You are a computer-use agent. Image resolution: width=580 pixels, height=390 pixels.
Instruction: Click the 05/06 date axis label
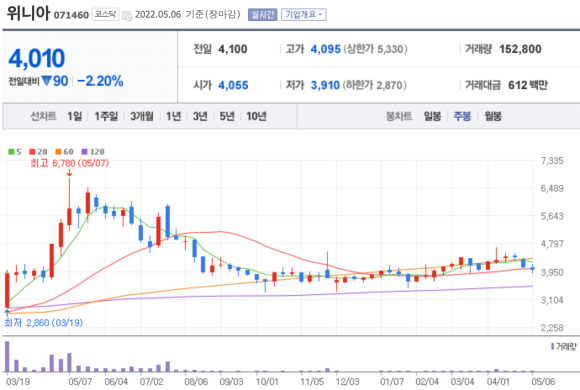tap(543, 381)
